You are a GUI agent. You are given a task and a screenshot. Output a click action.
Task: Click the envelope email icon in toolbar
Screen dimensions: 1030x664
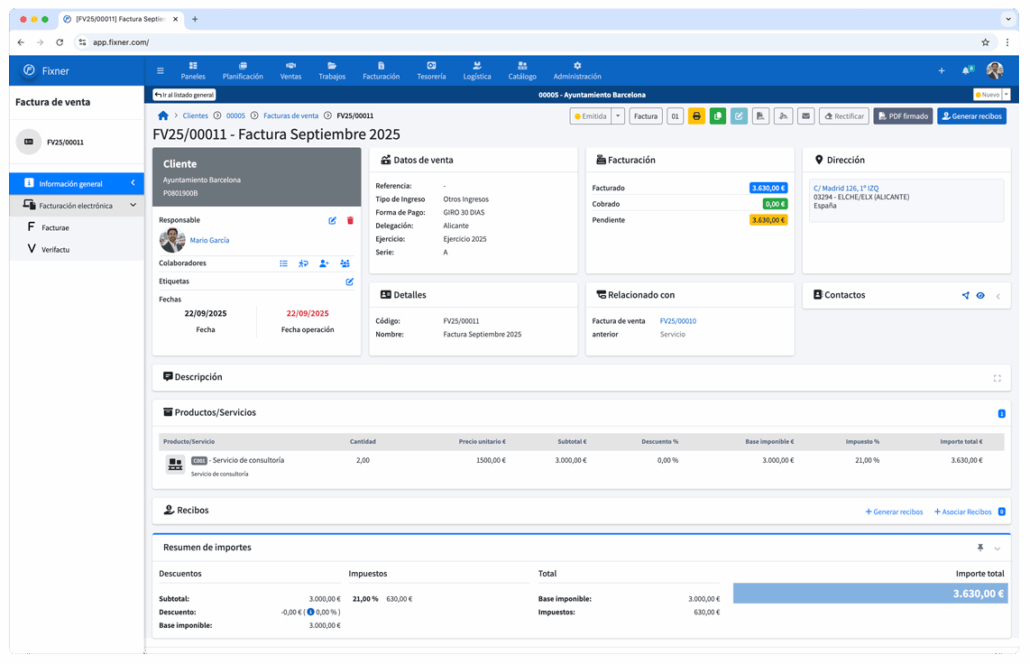(x=805, y=116)
